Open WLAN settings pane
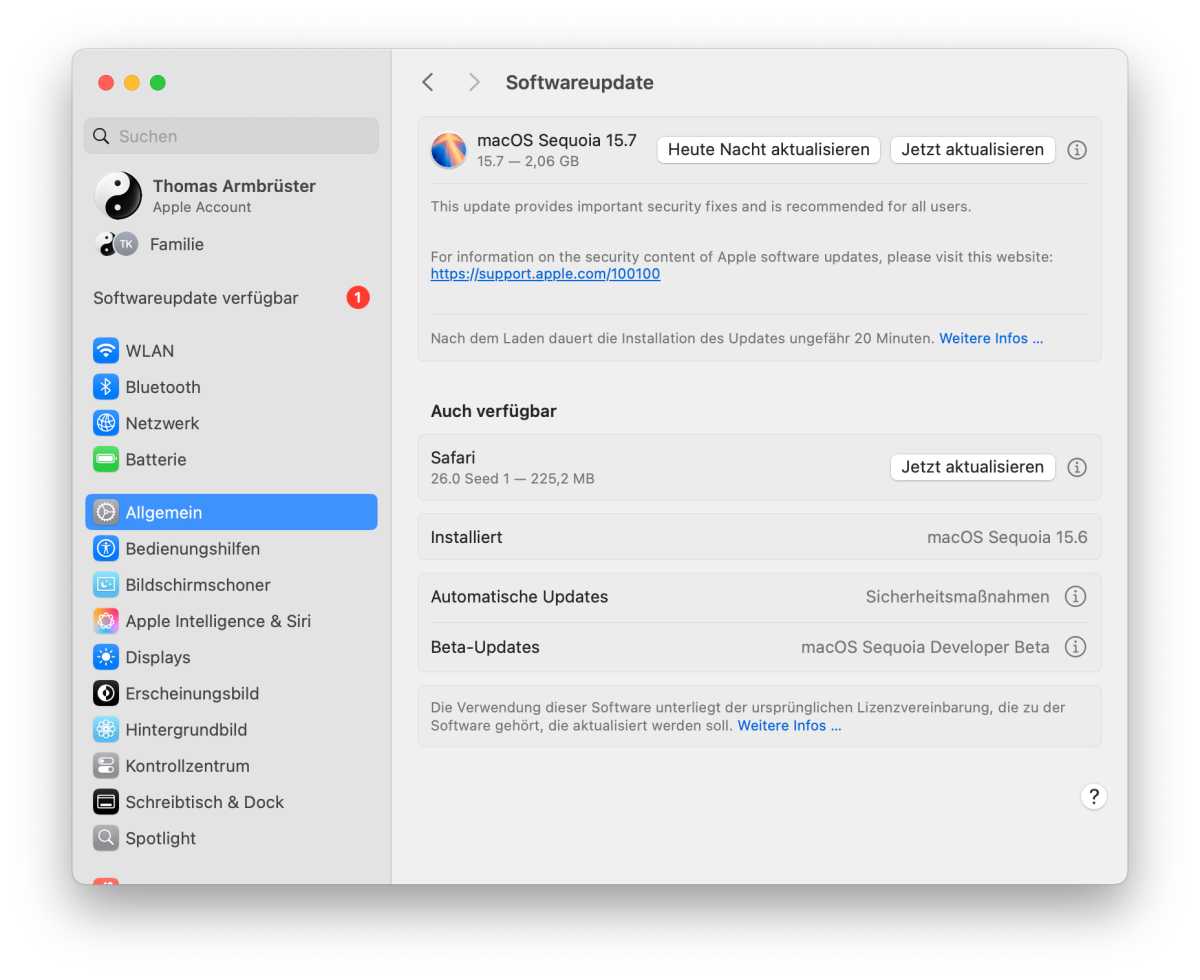The width and height of the screenshot is (1200, 980). [231, 351]
